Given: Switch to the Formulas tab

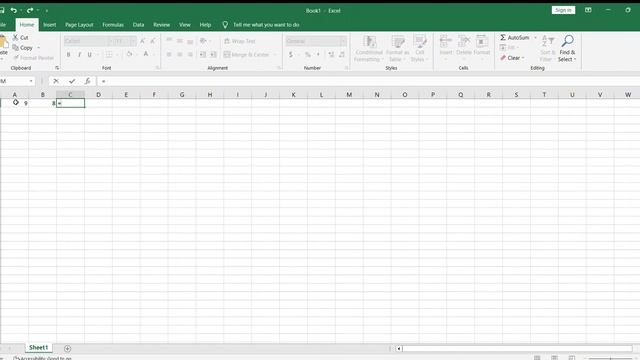Looking at the screenshot, I should point(113,25).
